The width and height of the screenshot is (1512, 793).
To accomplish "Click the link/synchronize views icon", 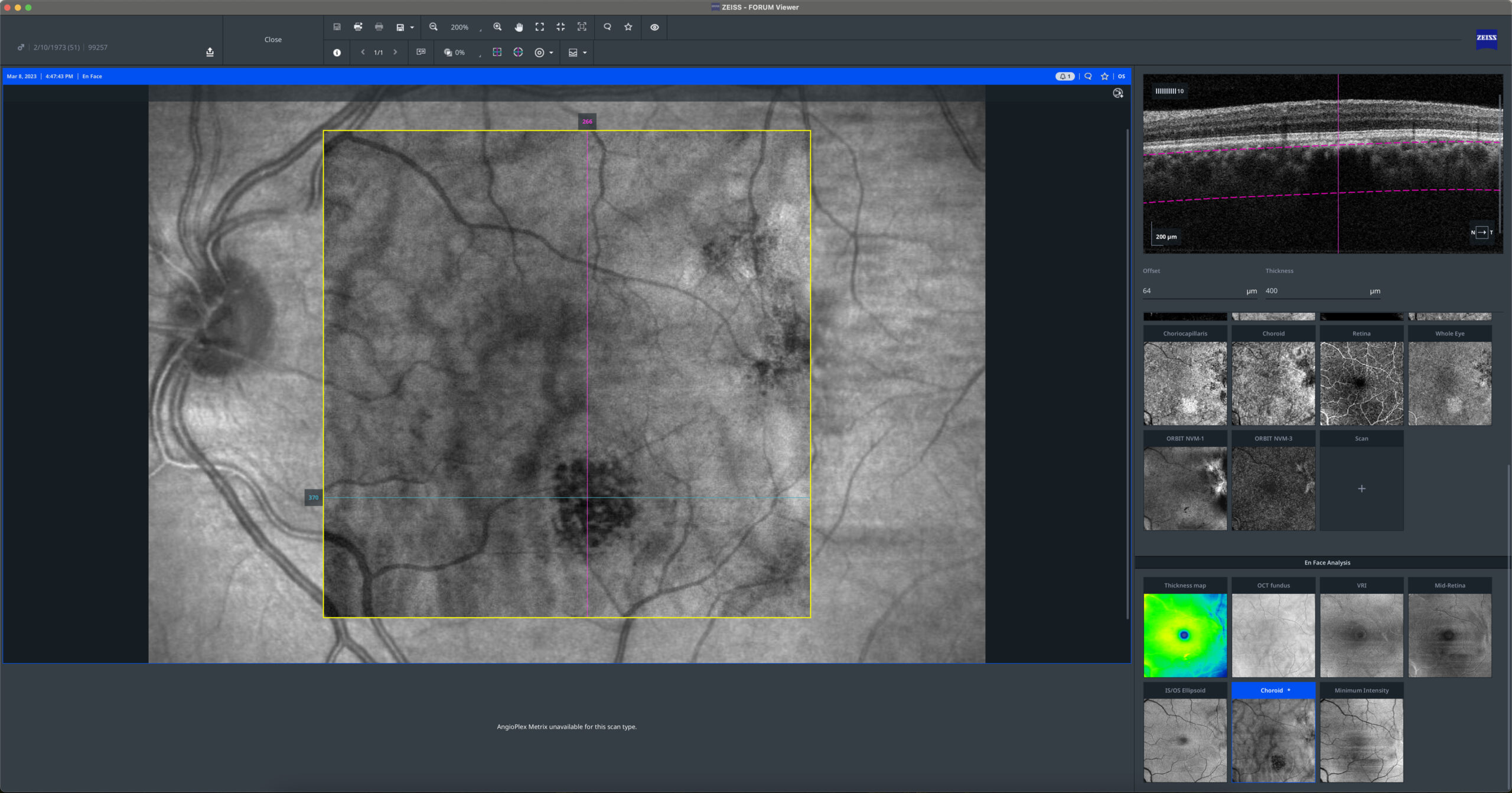I will point(421,52).
